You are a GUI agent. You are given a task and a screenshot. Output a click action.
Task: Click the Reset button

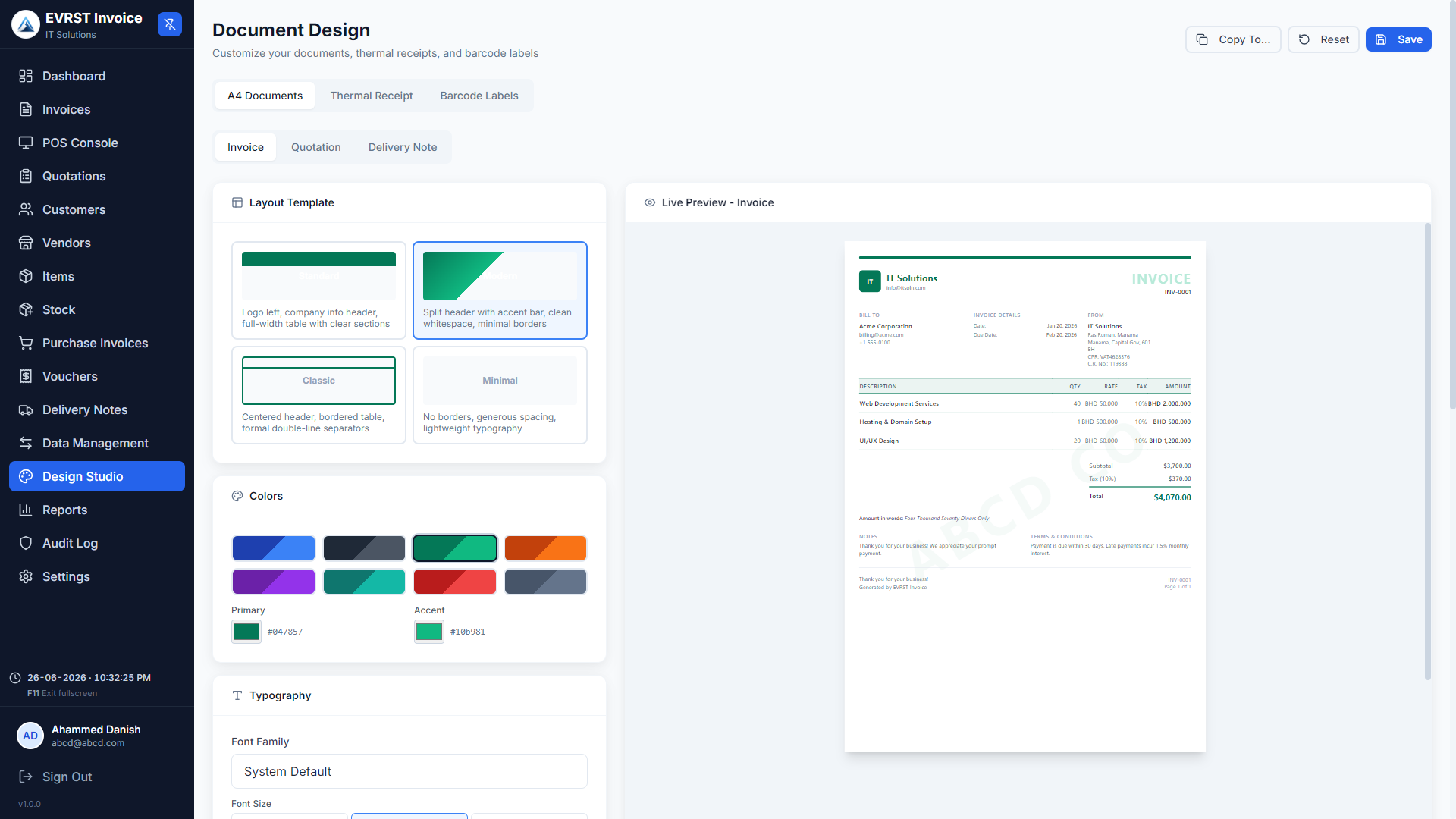[x=1323, y=39]
